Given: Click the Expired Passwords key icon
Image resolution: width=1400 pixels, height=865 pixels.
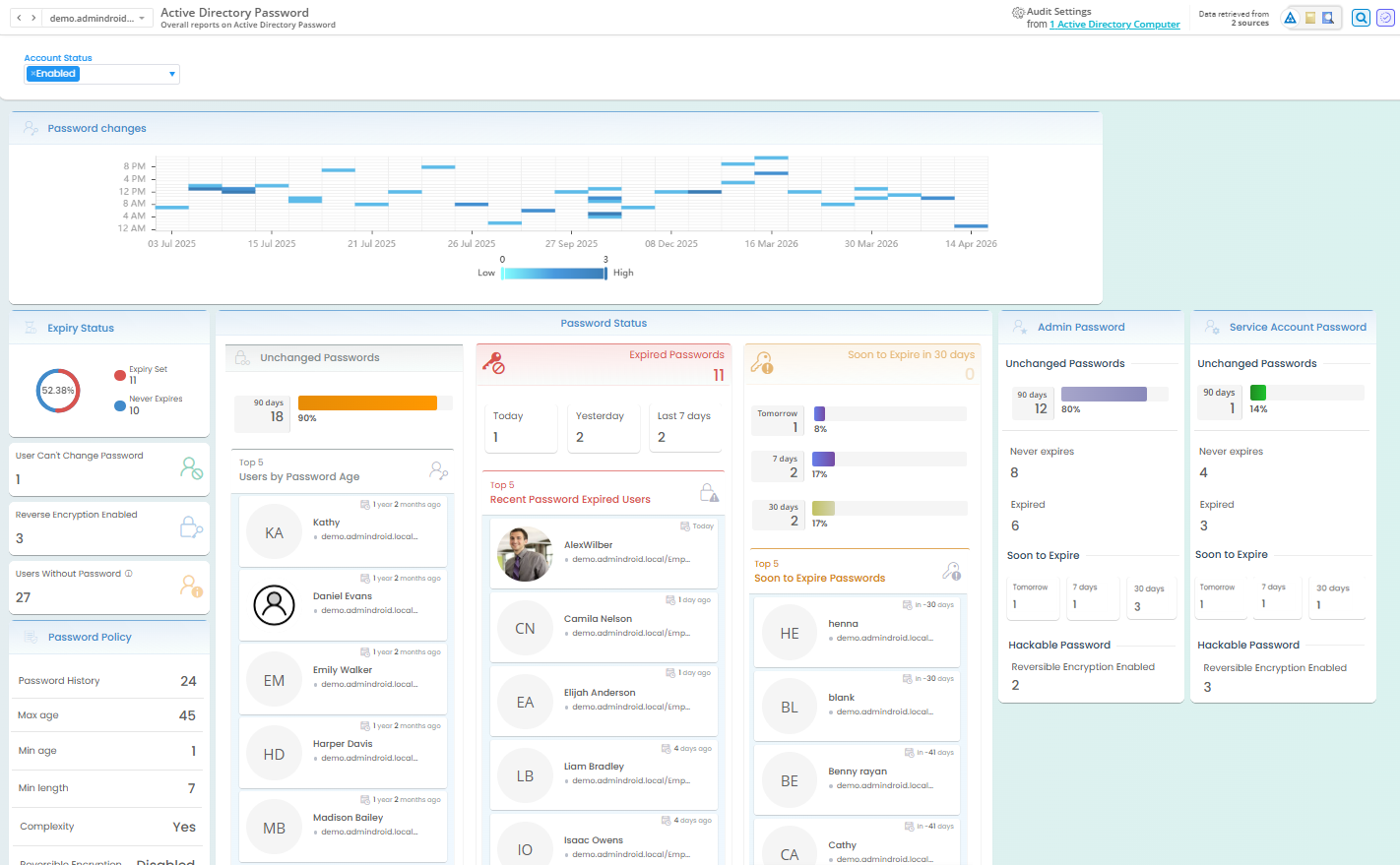Looking at the screenshot, I should tap(493, 363).
